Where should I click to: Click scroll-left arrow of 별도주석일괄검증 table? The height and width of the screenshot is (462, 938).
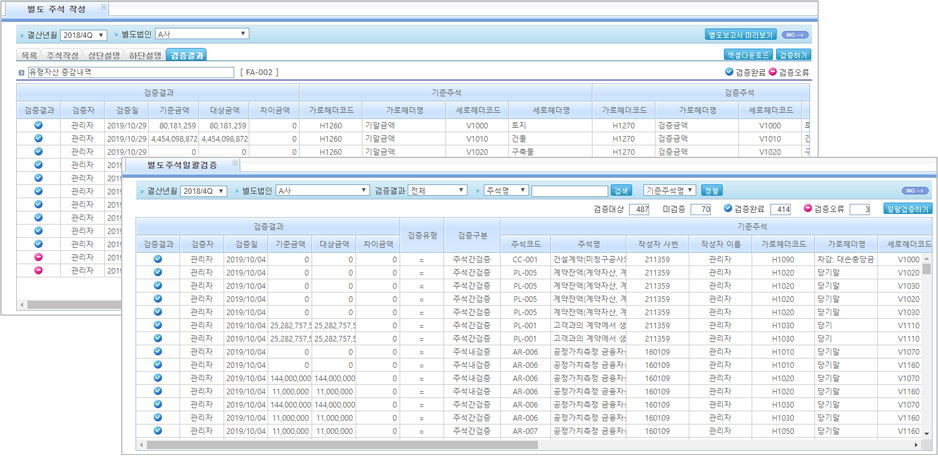142,445
